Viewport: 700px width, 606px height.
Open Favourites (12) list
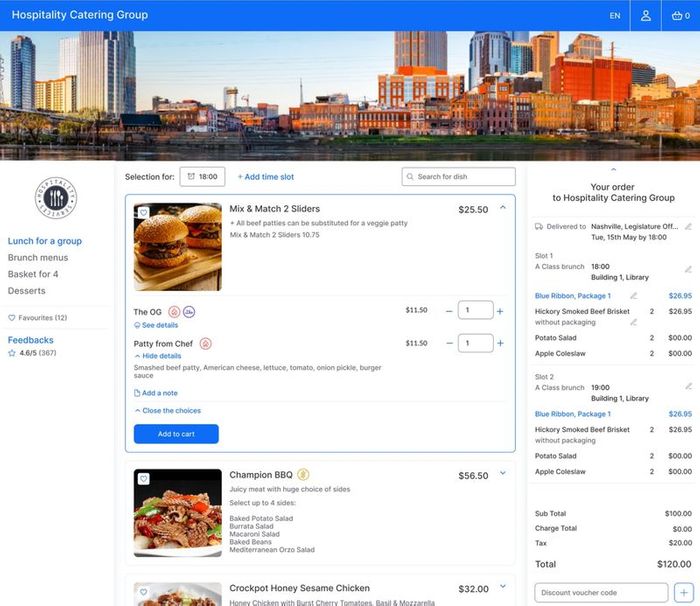coord(38,318)
